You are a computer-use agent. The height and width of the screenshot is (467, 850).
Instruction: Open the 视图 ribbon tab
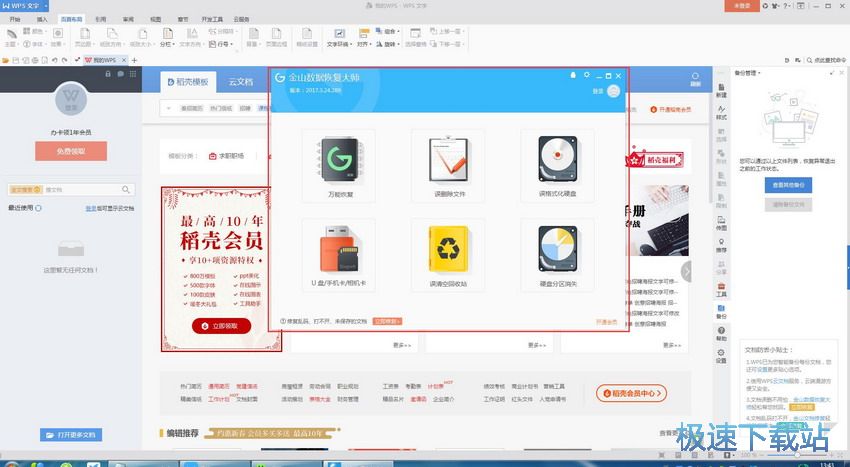156,19
